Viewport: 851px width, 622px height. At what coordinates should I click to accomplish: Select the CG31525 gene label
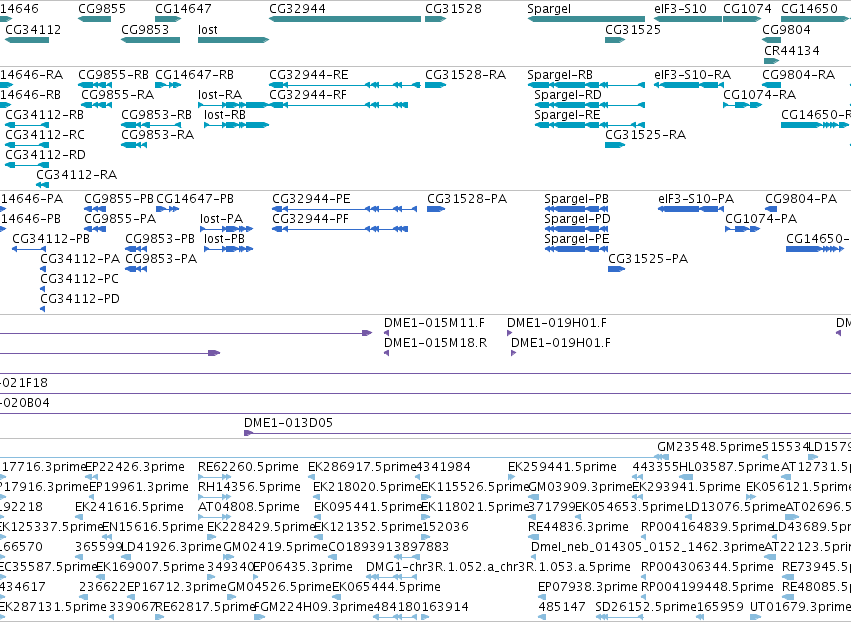[633, 29]
